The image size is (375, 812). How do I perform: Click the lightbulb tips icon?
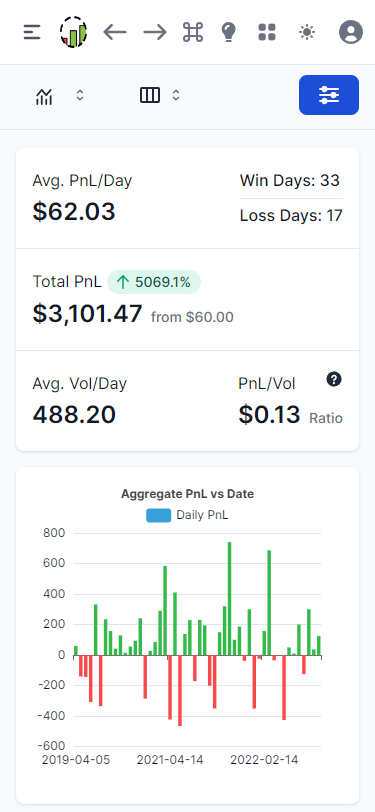click(x=228, y=32)
